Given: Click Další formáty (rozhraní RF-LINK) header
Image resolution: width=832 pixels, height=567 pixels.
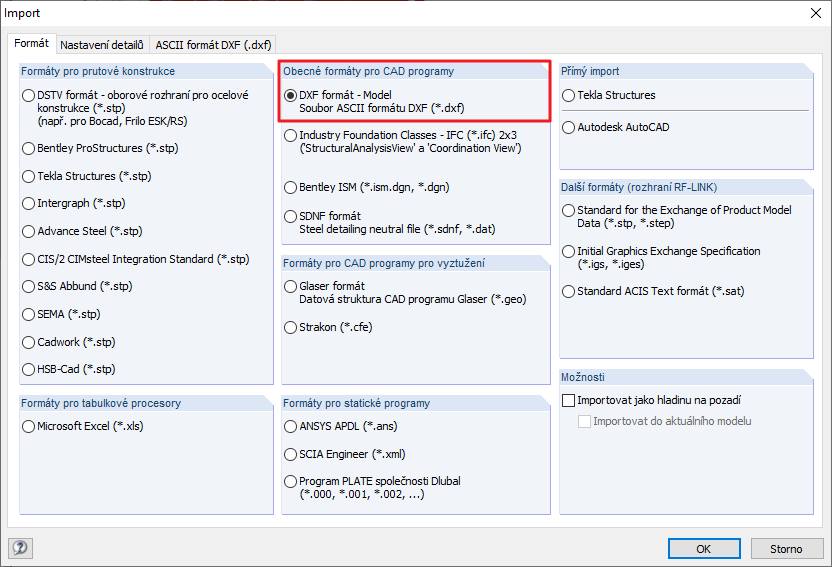Looking at the screenshot, I should click(639, 187).
